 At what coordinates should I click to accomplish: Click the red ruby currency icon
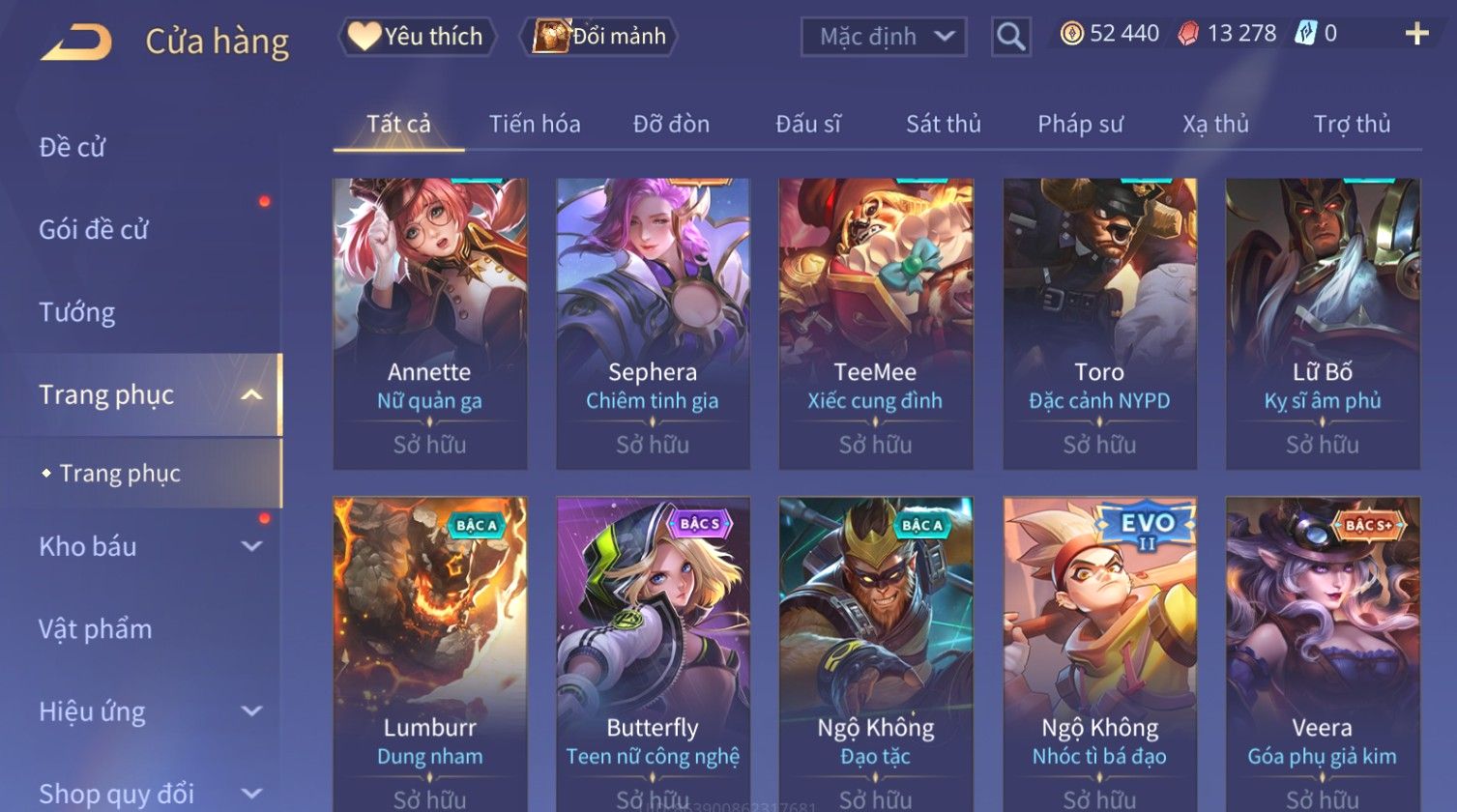point(1188,34)
